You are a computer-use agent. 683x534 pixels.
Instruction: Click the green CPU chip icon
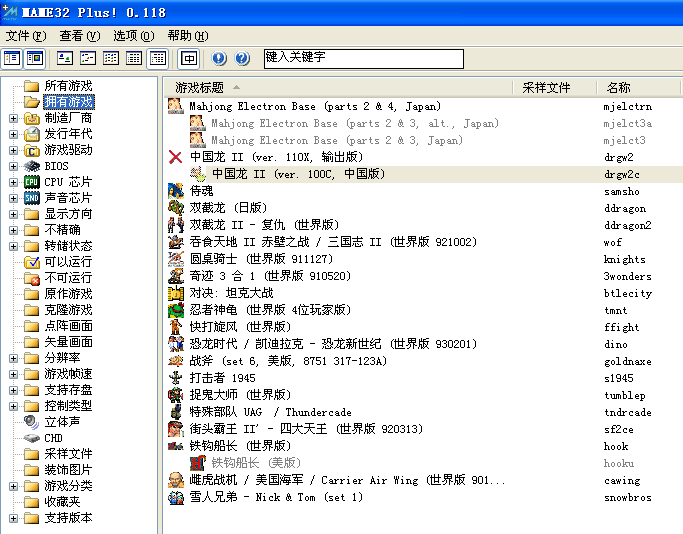coord(32,183)
